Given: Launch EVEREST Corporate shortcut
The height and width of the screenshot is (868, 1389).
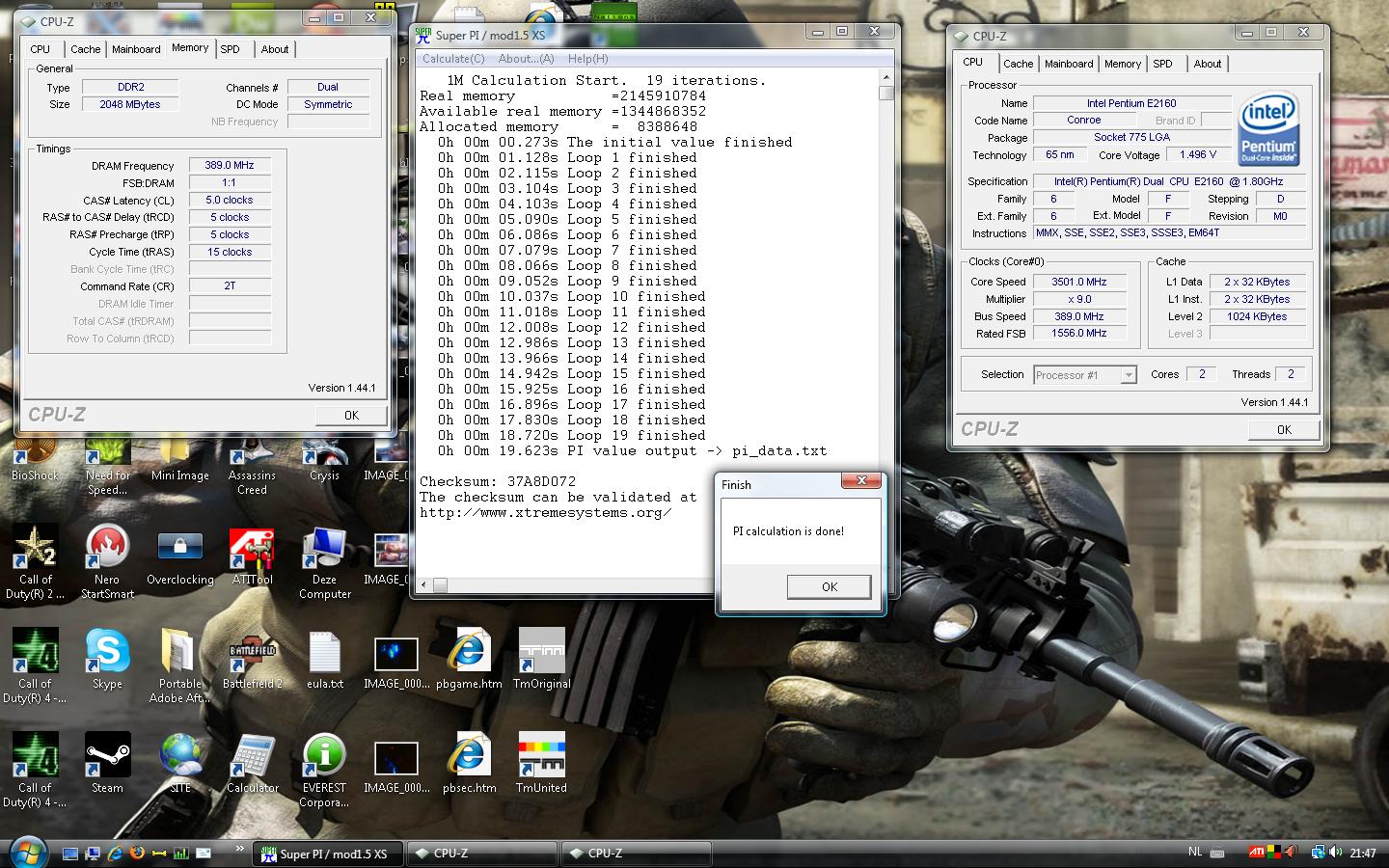Looking at the screenshot, I should point(324,771).
